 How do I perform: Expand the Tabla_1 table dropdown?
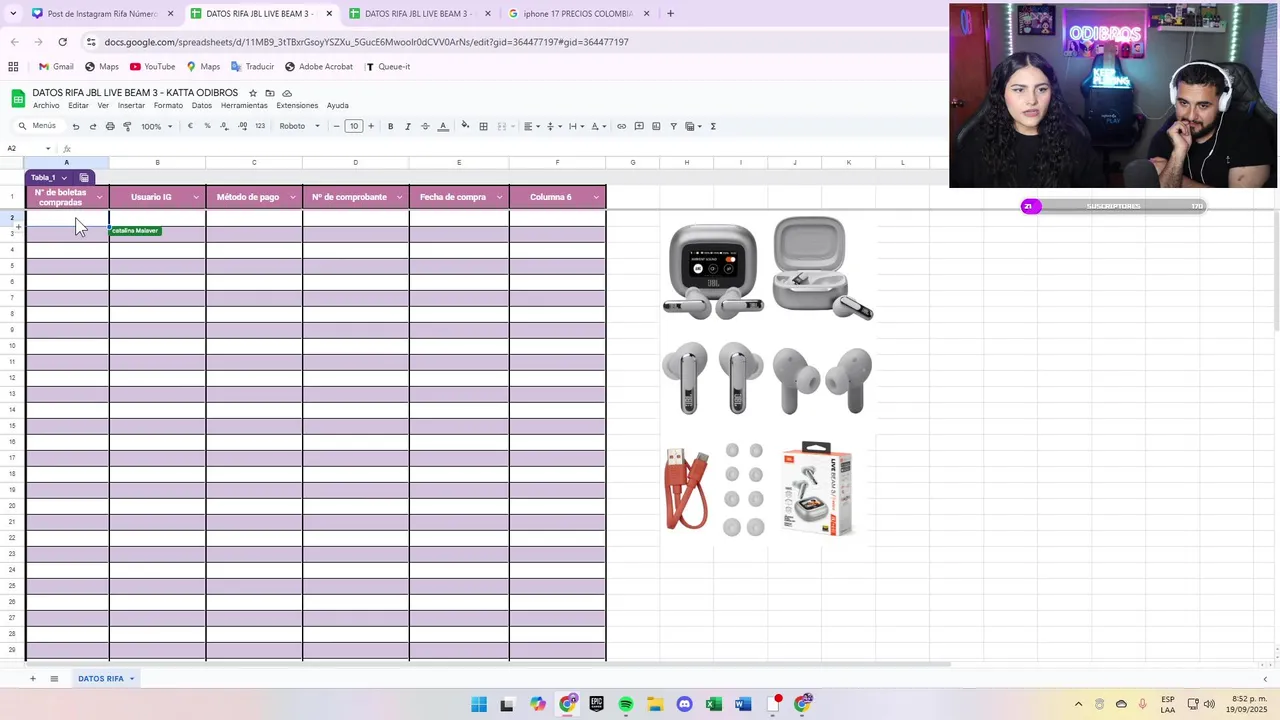pyautogui.click(x=64, y=178)
